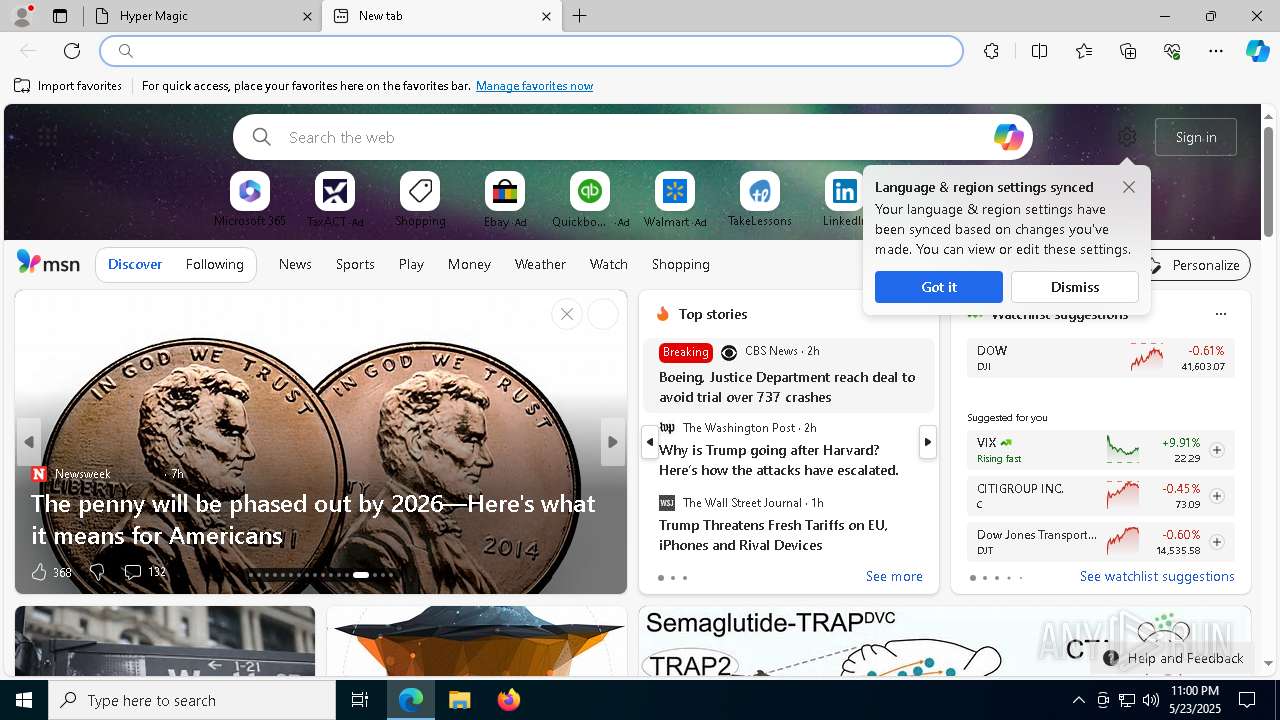Add CITIGROUP INC. to watchlist
The image size is (1280, 720).
[1217, 496]
